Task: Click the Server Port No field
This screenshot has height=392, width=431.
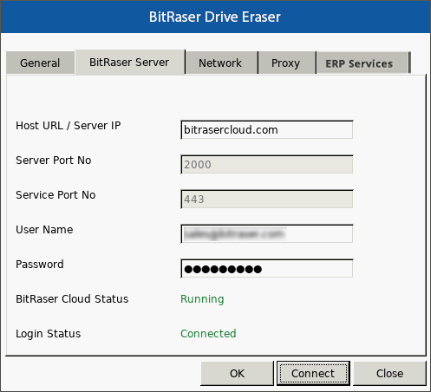Action: tap(267, 164)
